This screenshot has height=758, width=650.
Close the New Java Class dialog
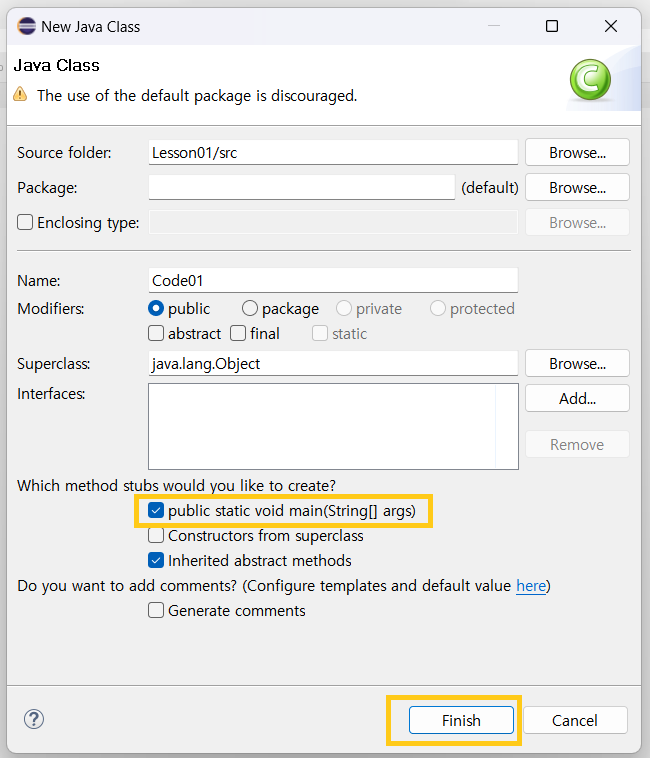610,26
